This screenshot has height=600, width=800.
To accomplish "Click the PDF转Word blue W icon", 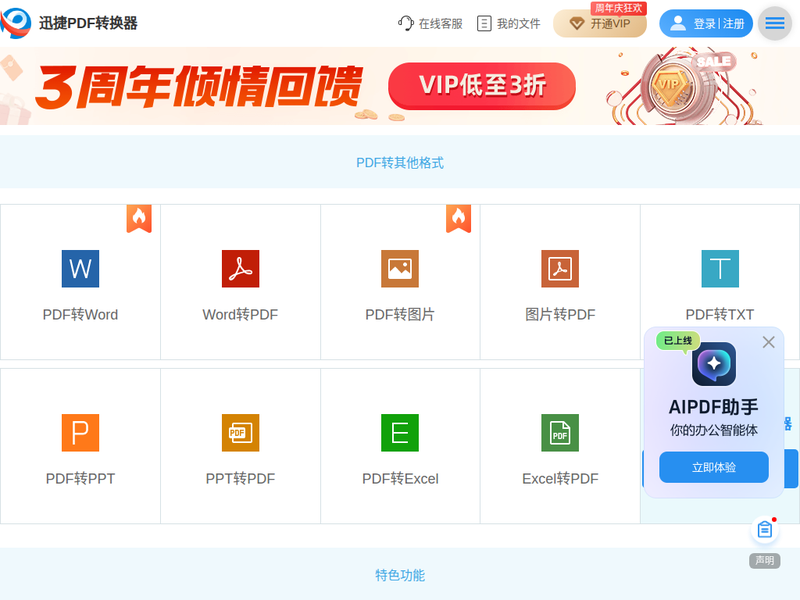I will click(80, 269).
